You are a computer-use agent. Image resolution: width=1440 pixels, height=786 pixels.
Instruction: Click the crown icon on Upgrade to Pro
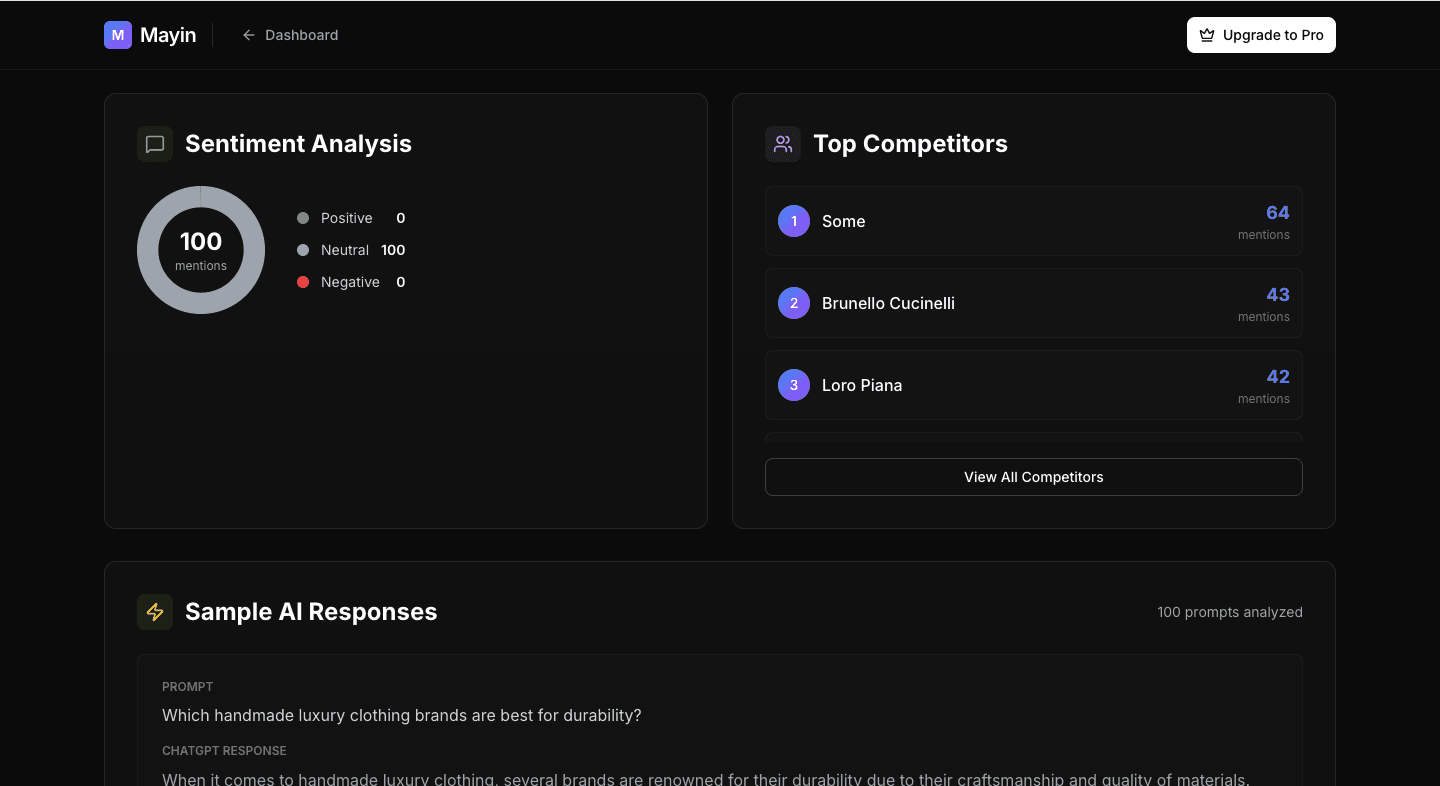tap(1208, 34)
